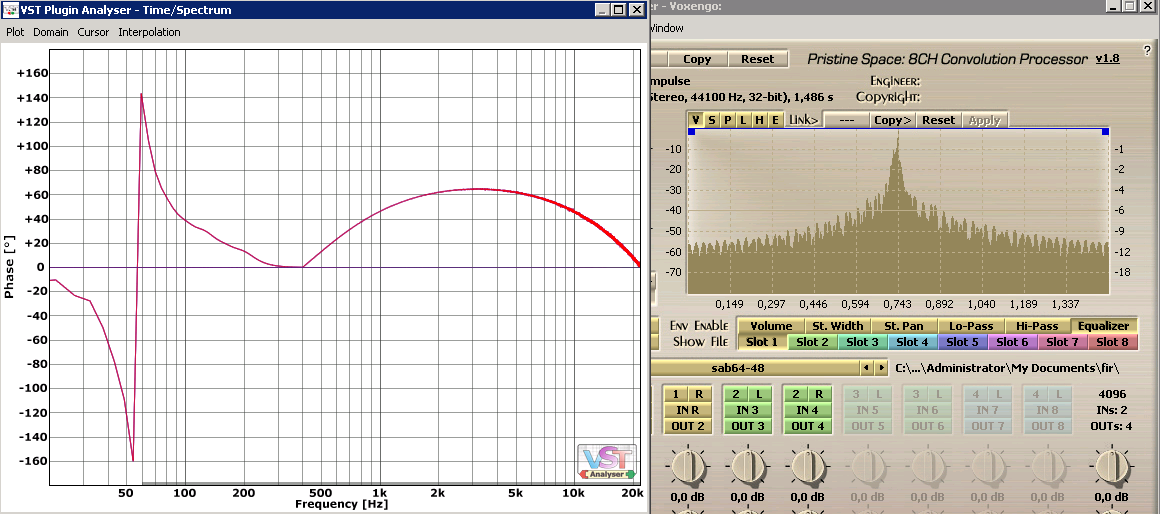Open Plot menu in VST Plugin Analyser
This screenshot has height=514, width=1160.
pyautogui.click(x=16, y=33)
